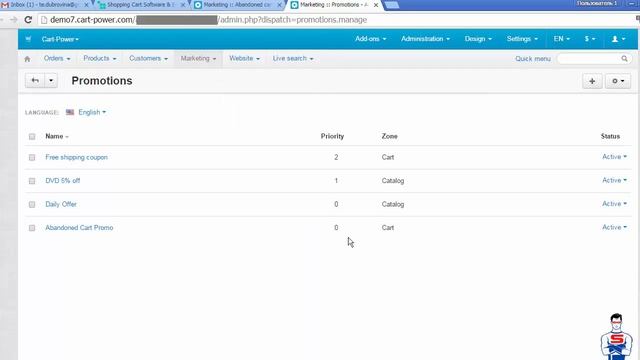Open the Customers menu

pyautogui.click(x=148, y=59)
